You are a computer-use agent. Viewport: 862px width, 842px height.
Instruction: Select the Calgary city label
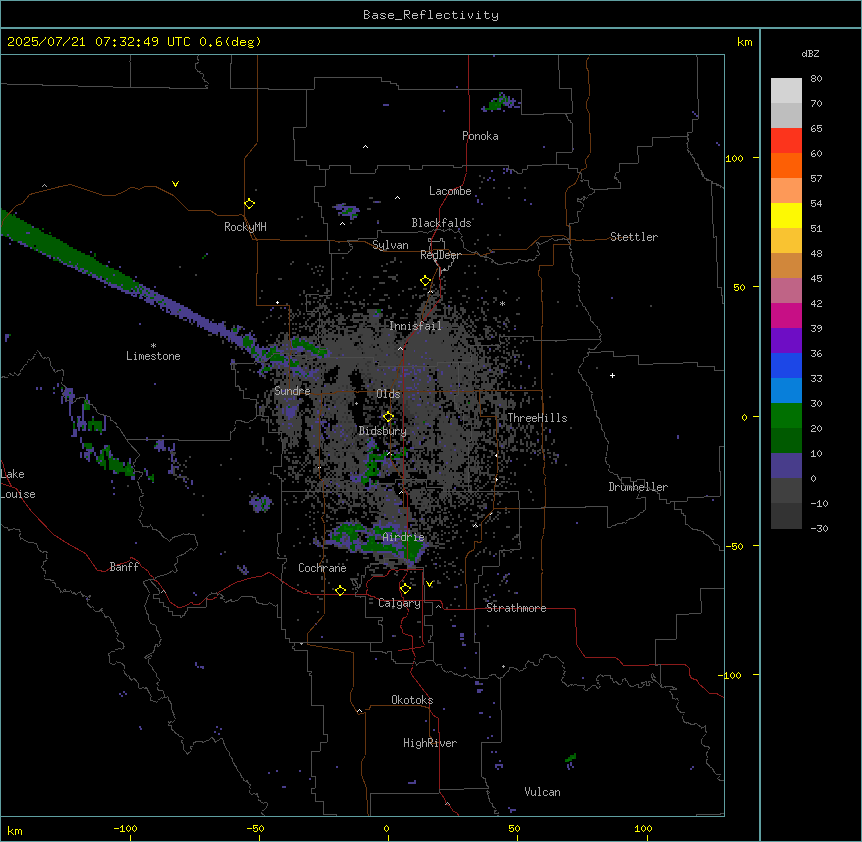pyautogui.click(x=399, y=603)
